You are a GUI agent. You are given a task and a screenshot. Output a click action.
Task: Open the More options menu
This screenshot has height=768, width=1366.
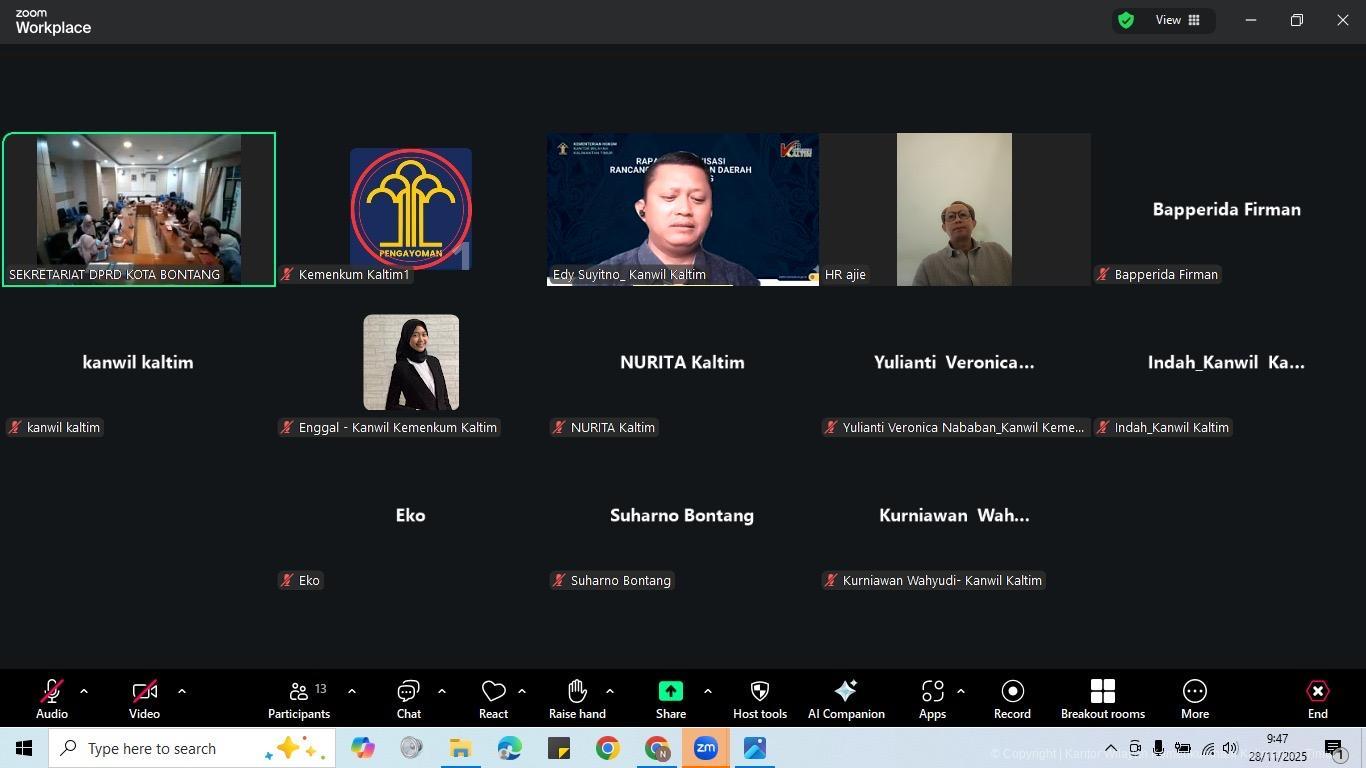point(1195,699)
